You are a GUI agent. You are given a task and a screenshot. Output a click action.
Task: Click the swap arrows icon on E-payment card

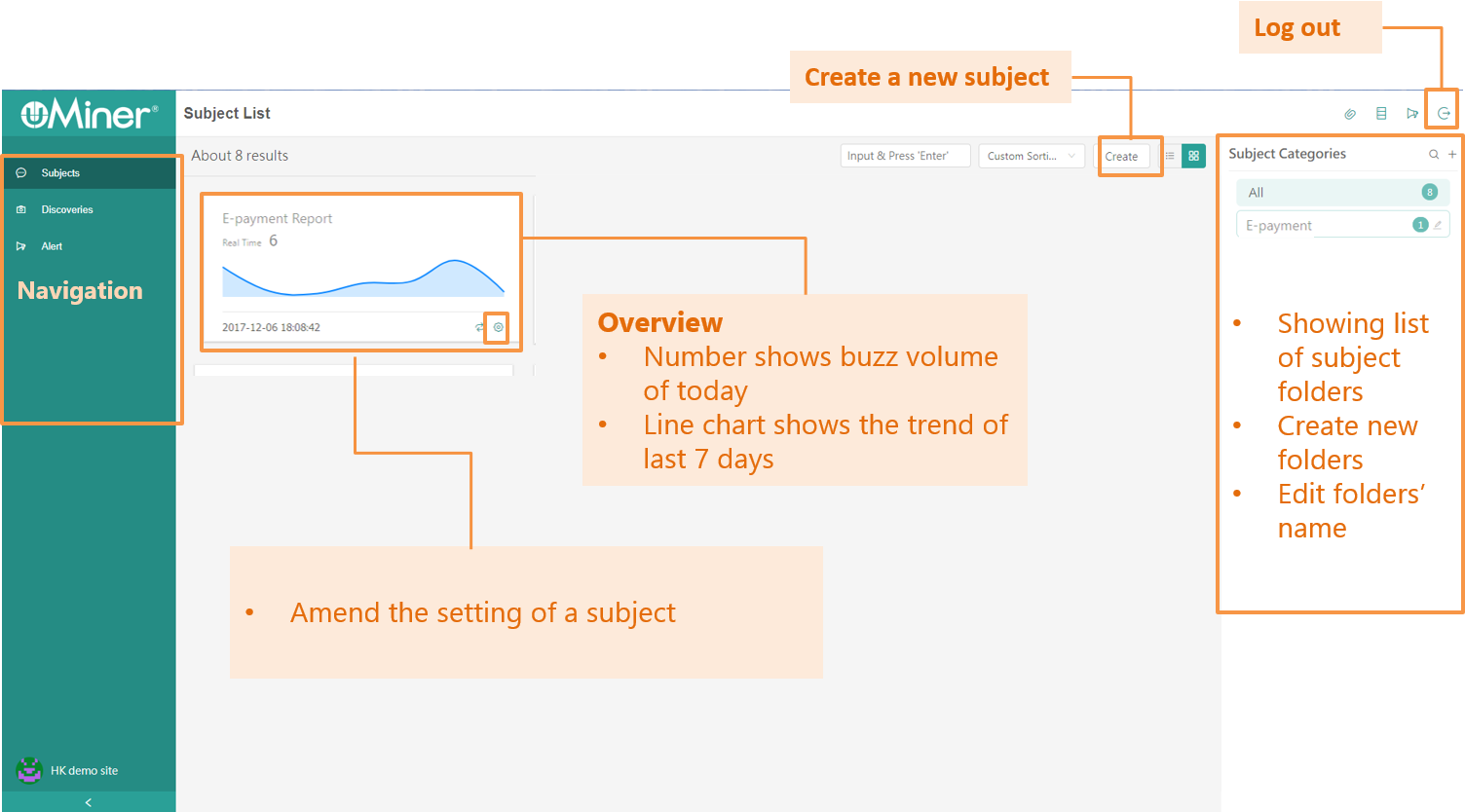479,327
